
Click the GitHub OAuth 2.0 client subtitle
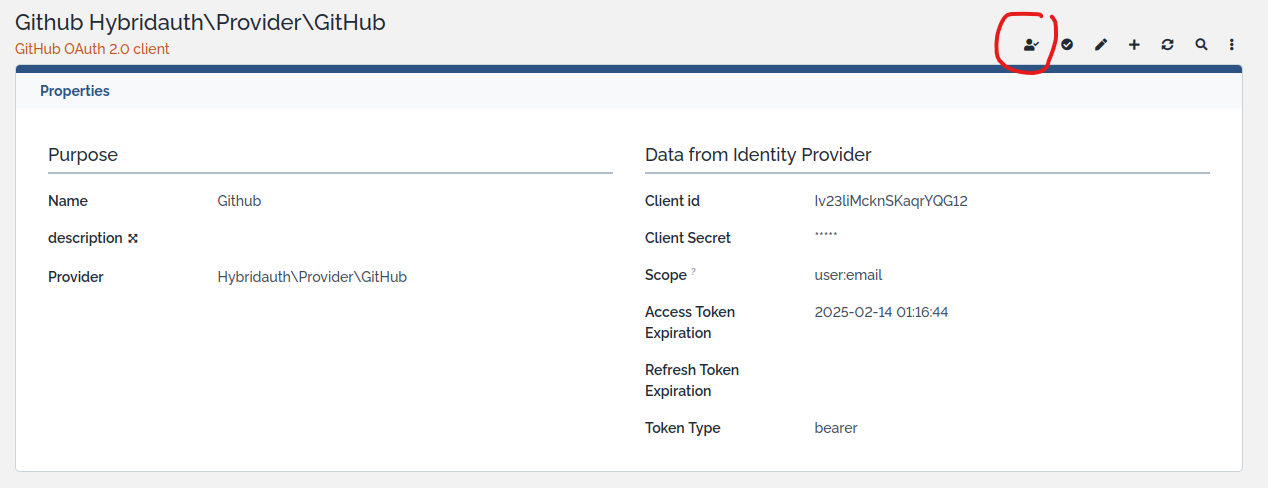[x=92, y=49]
